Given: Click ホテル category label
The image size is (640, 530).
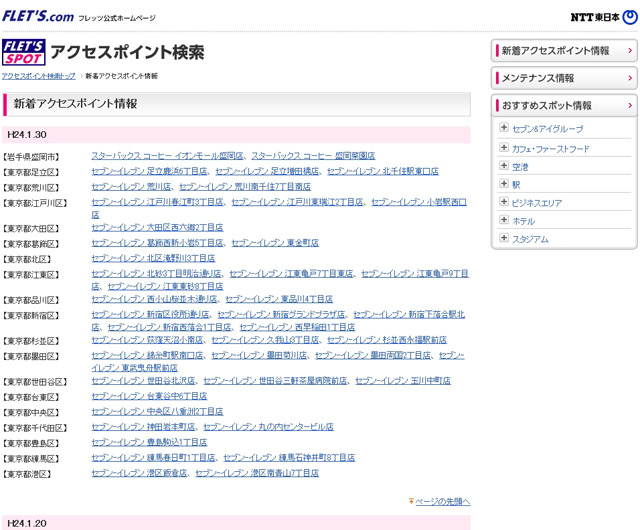Looking at the screenshot, I should coord(524,221).
